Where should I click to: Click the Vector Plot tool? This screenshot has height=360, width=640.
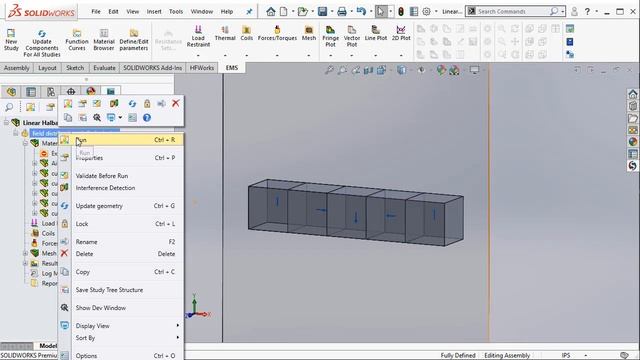click(351, 36)
